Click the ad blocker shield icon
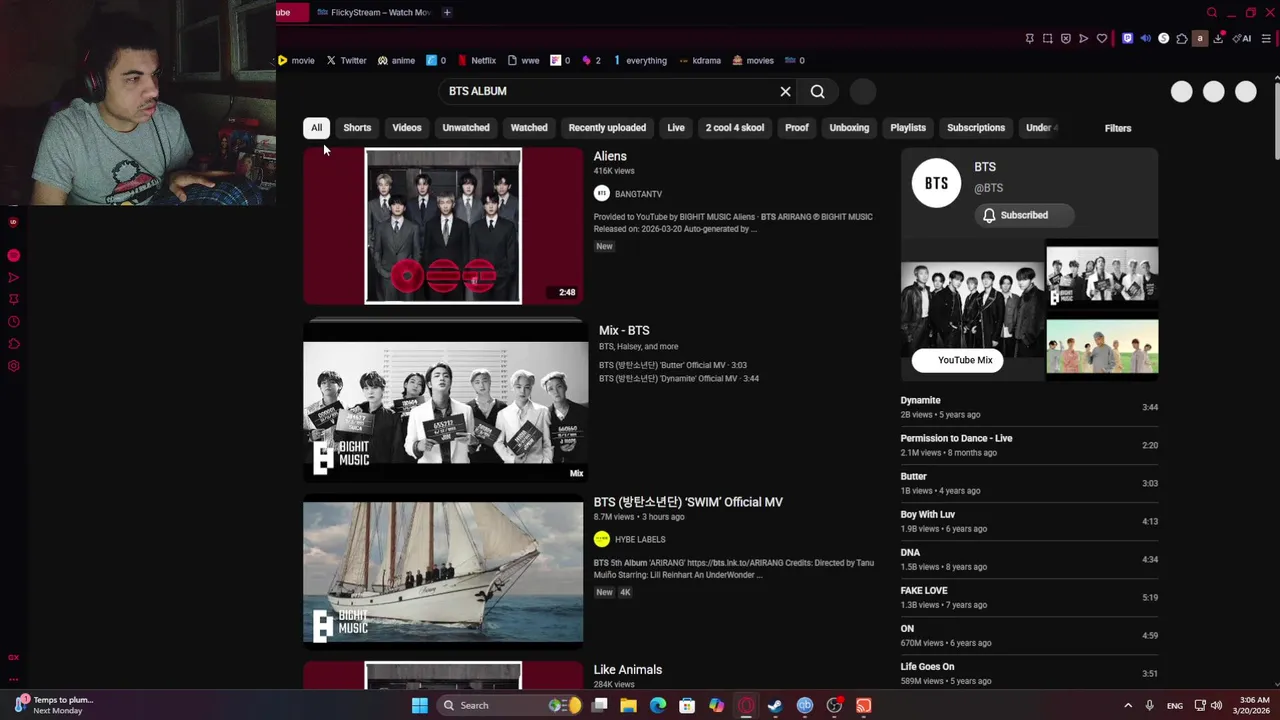The width and height of the screenshot is (1280, 720). click(1065, 38)
